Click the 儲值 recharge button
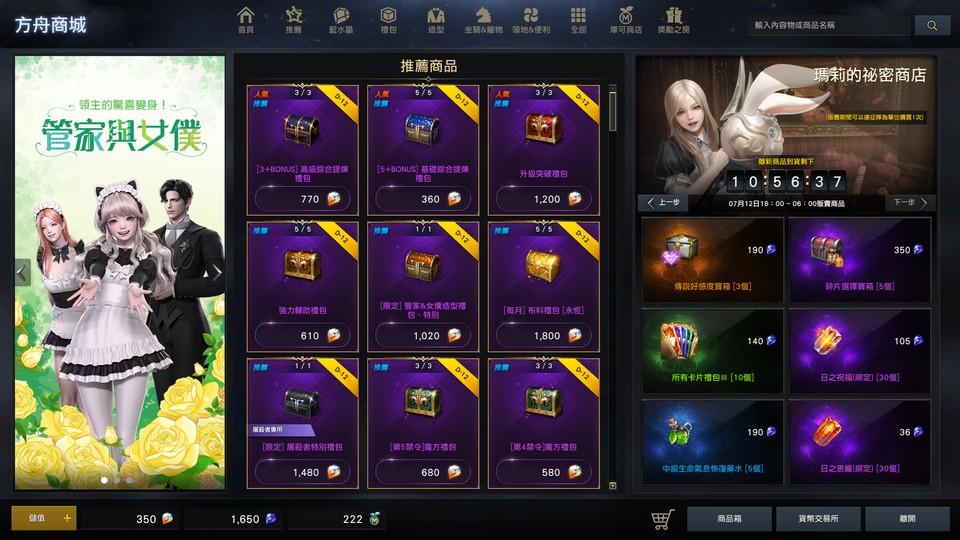Screen dimensions: 960x540 click(44, 518)
